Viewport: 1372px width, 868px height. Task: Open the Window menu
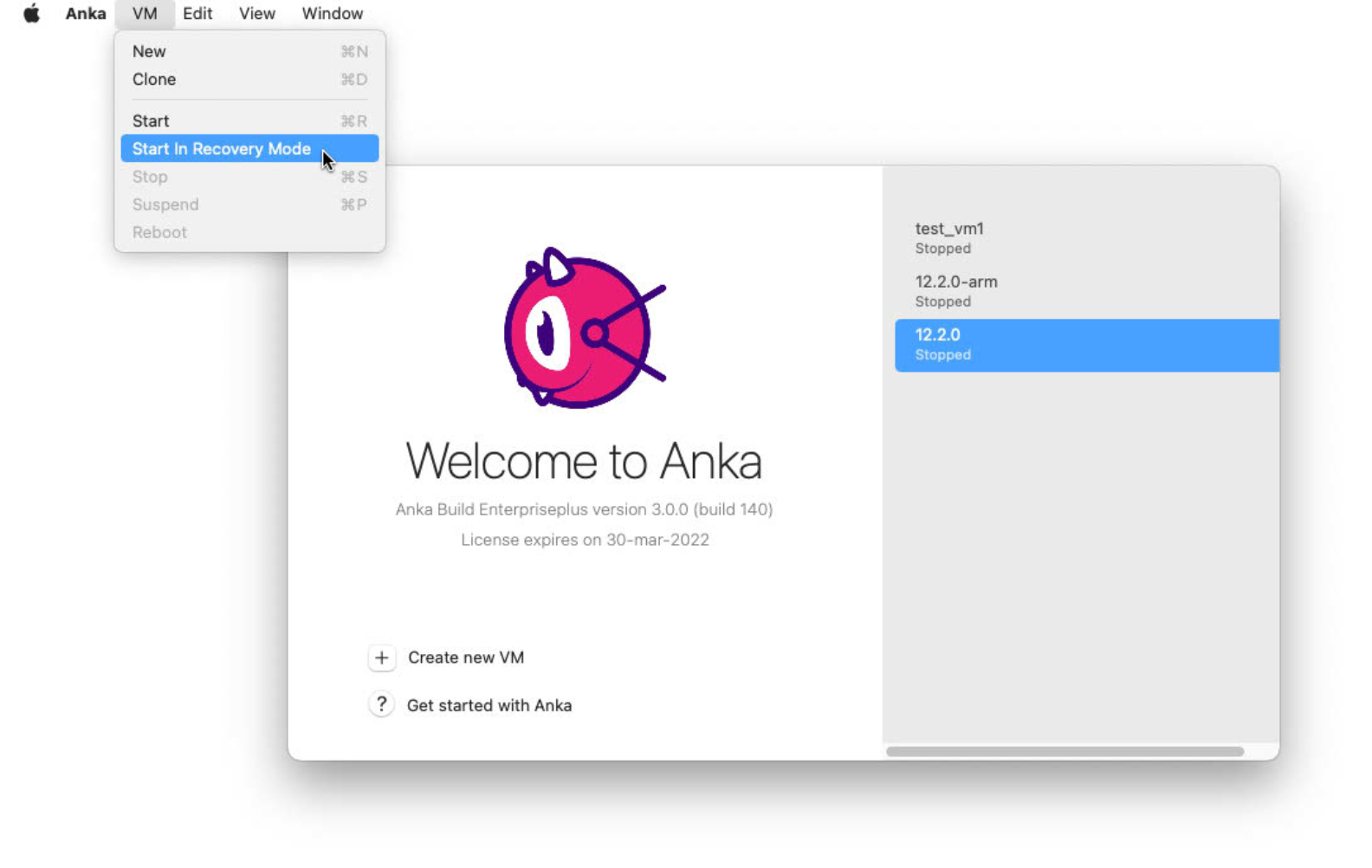332,14
